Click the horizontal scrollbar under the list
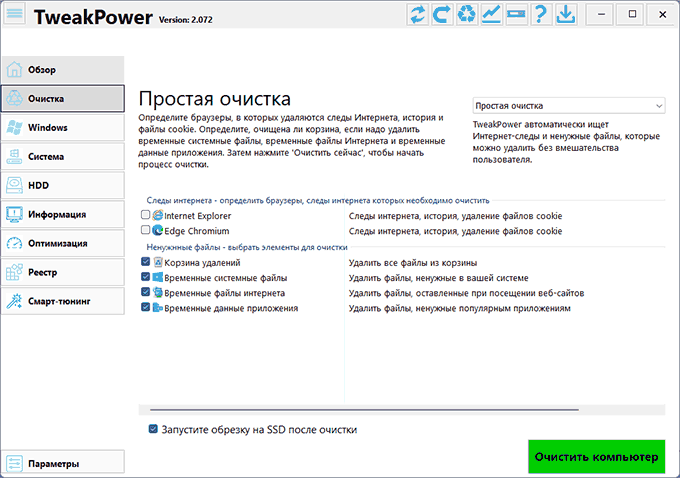This screenshot has height=478, width=680. [x=364, y=409]
